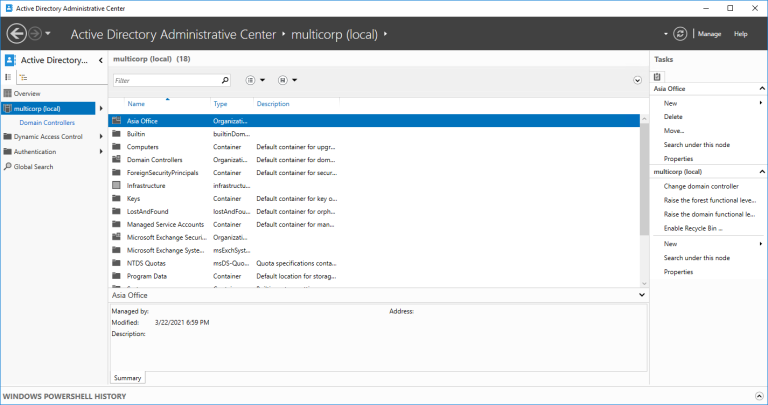Click the back navigation arrow
The image size is (768, 405).
click(16, 34)
